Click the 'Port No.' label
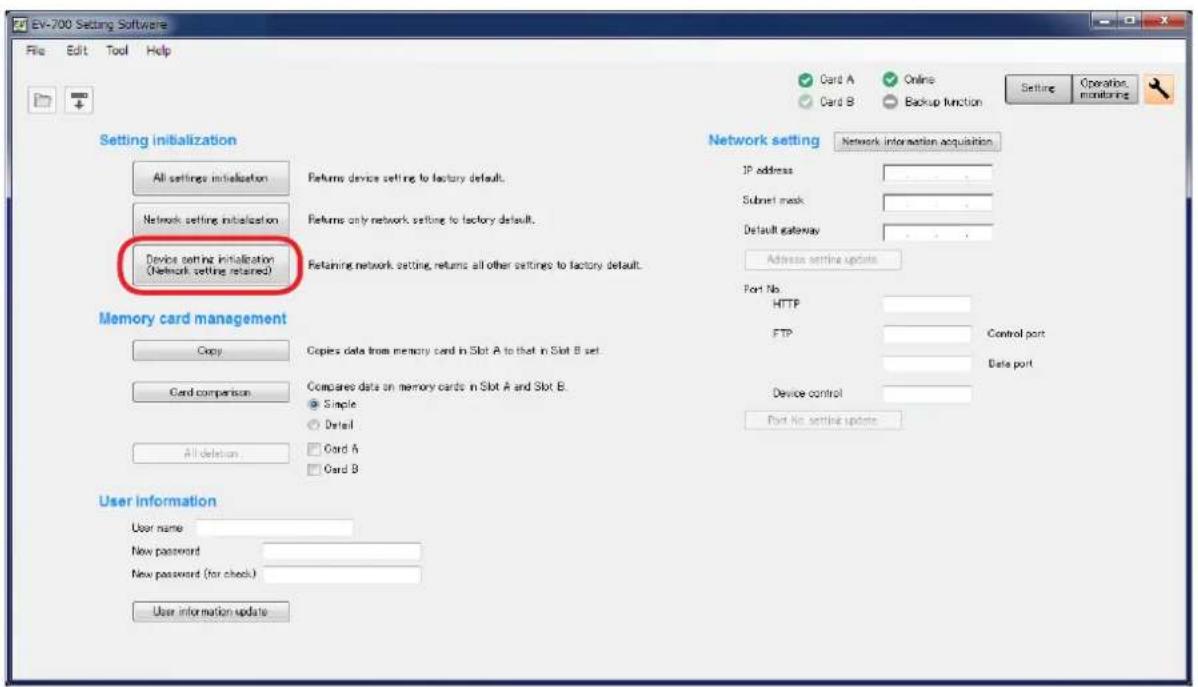The width and height of the screenshot is (1198, 687). pos(762,289)
